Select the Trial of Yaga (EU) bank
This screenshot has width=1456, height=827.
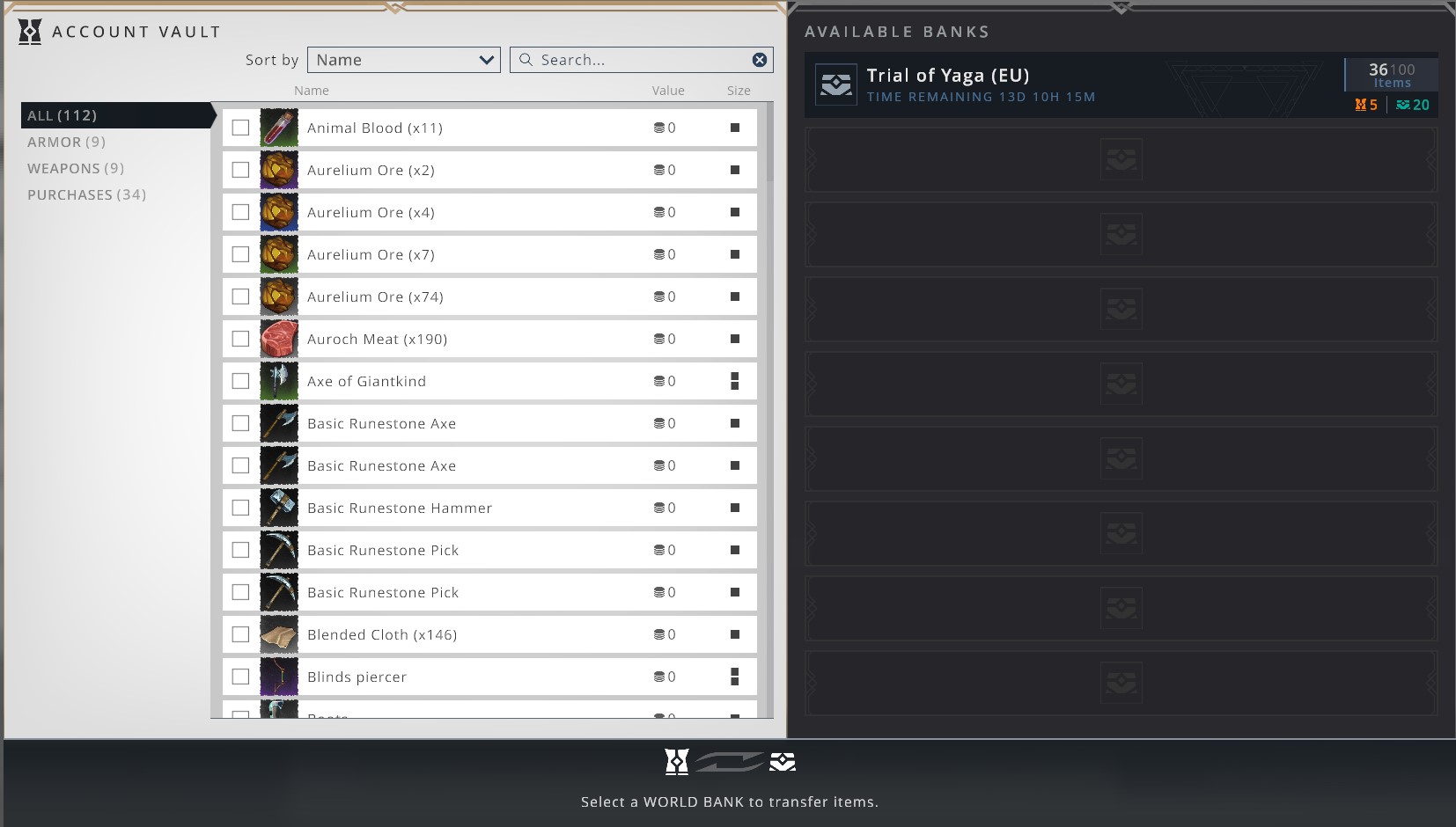point(1121,85)
